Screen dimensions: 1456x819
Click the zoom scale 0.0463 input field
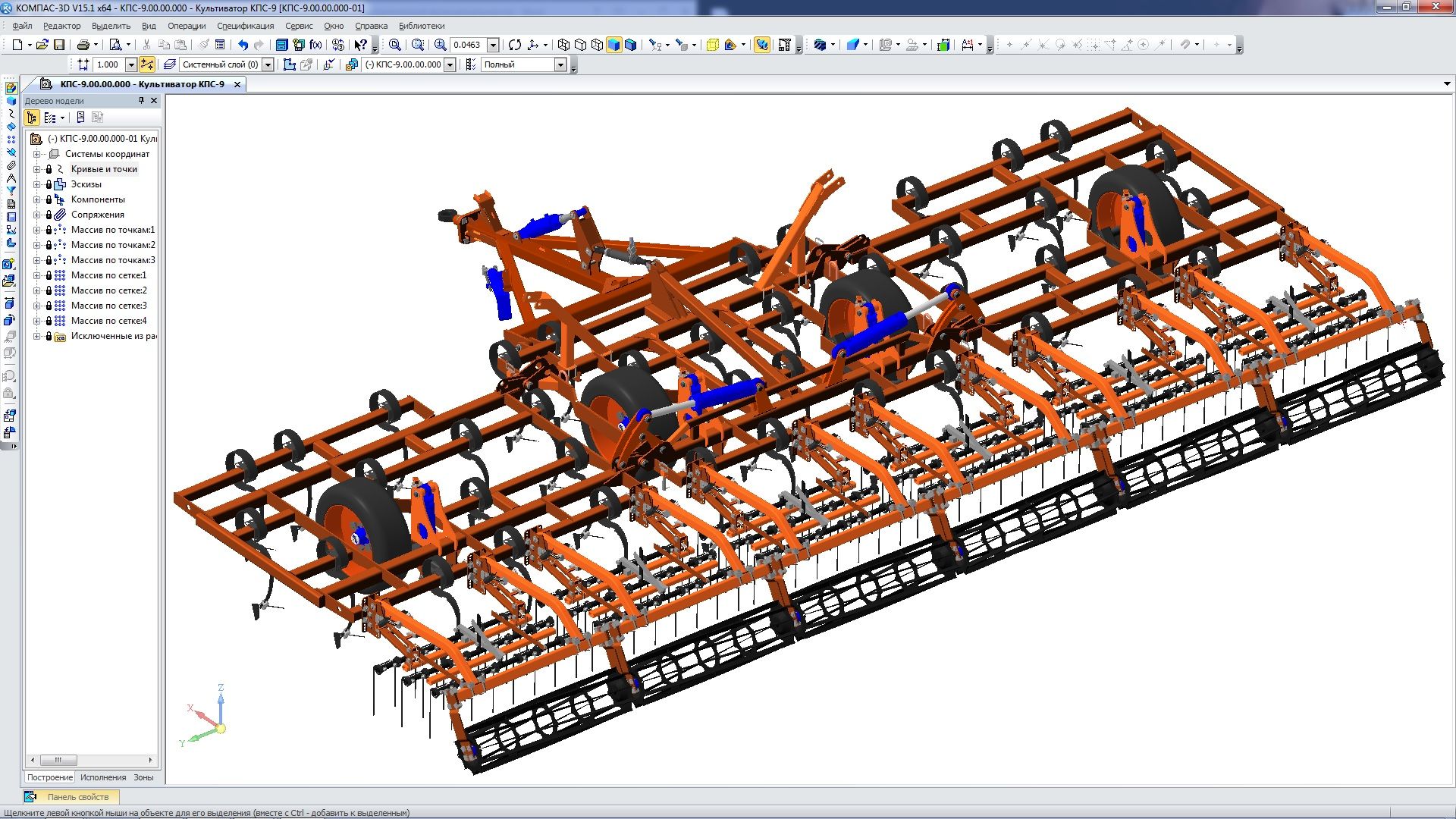pyautogui.click(x=468, y=45)
